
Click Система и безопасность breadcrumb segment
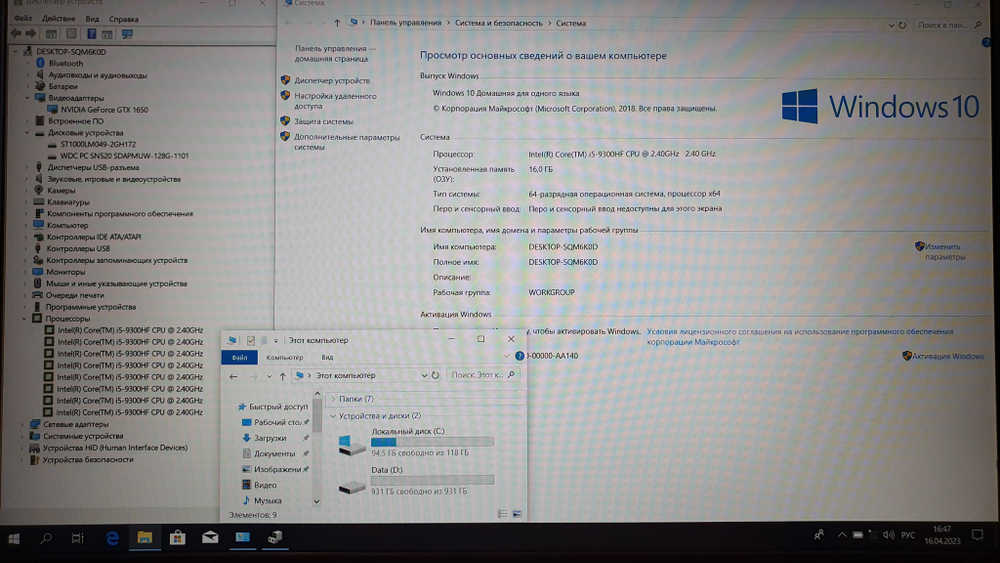(x=499, y=23)
